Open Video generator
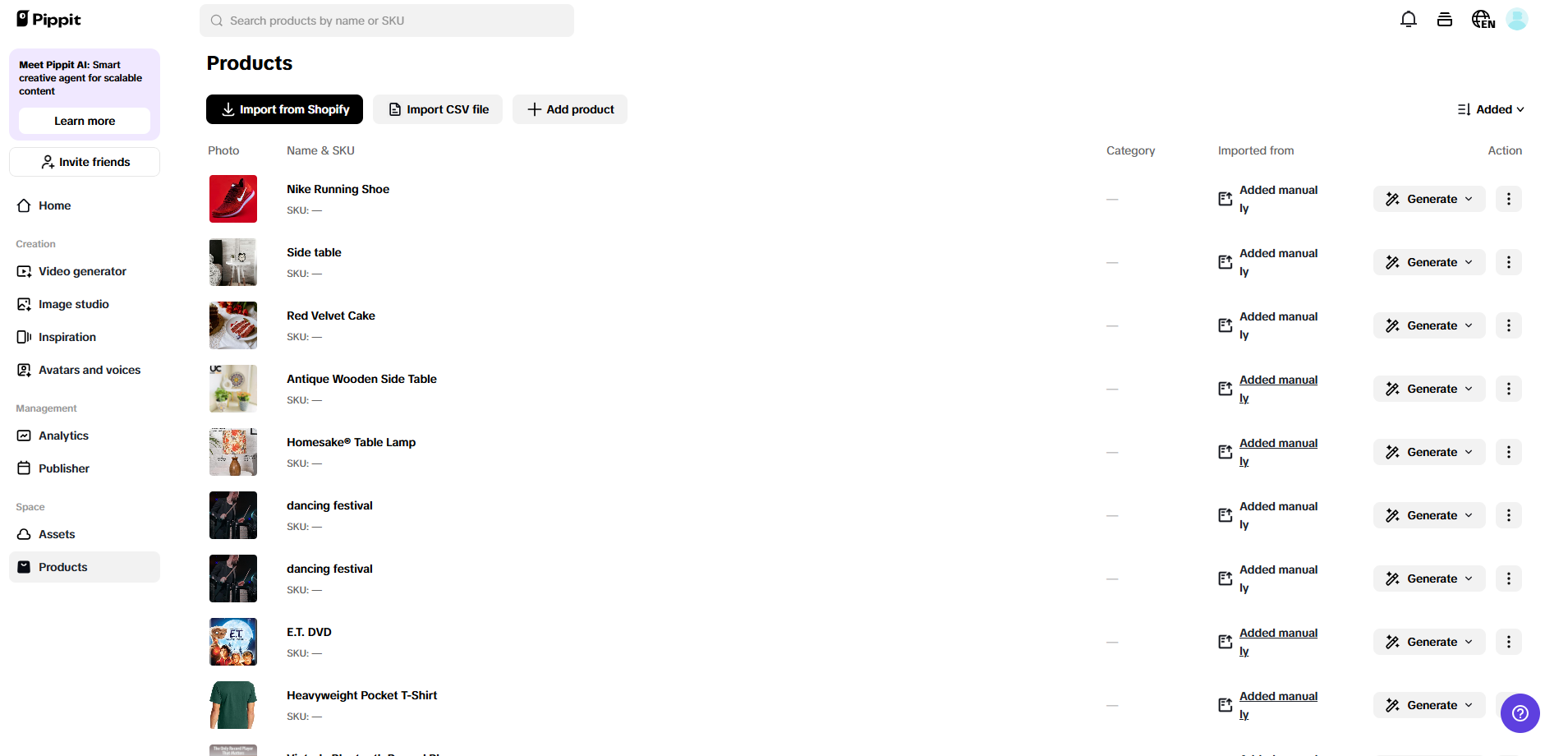 pyautogui.click(x=85, y=271)
